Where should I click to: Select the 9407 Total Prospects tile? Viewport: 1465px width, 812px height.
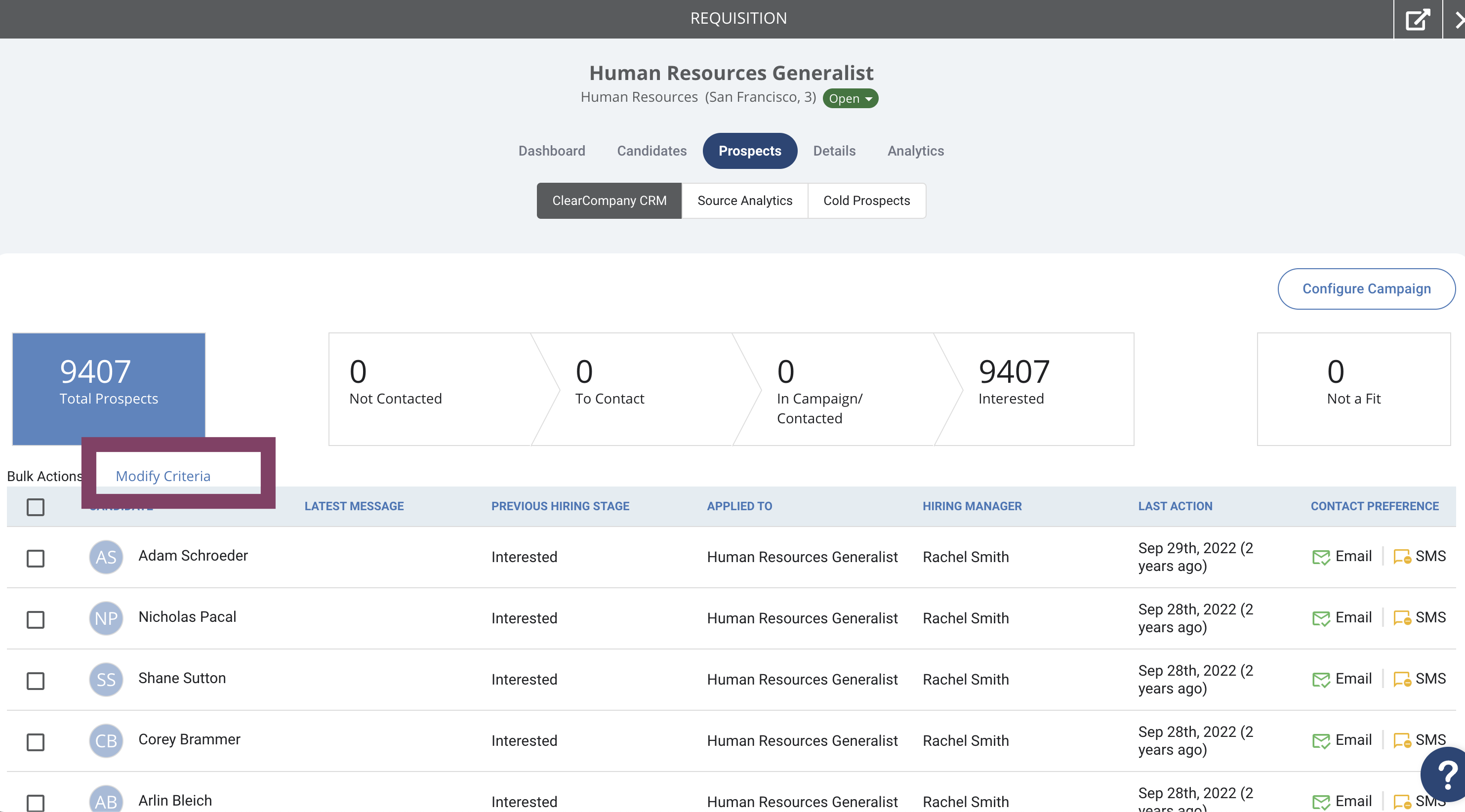click(x=109, y=389)
